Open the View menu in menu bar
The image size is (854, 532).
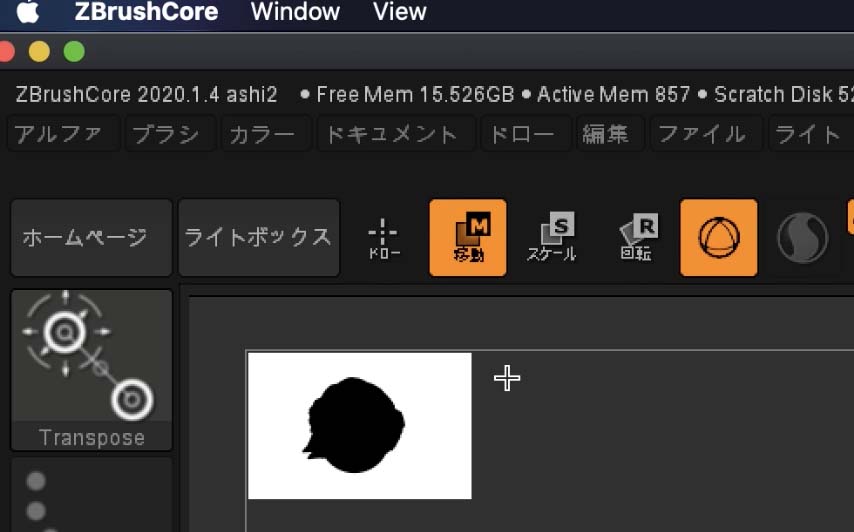click(400, 12)
